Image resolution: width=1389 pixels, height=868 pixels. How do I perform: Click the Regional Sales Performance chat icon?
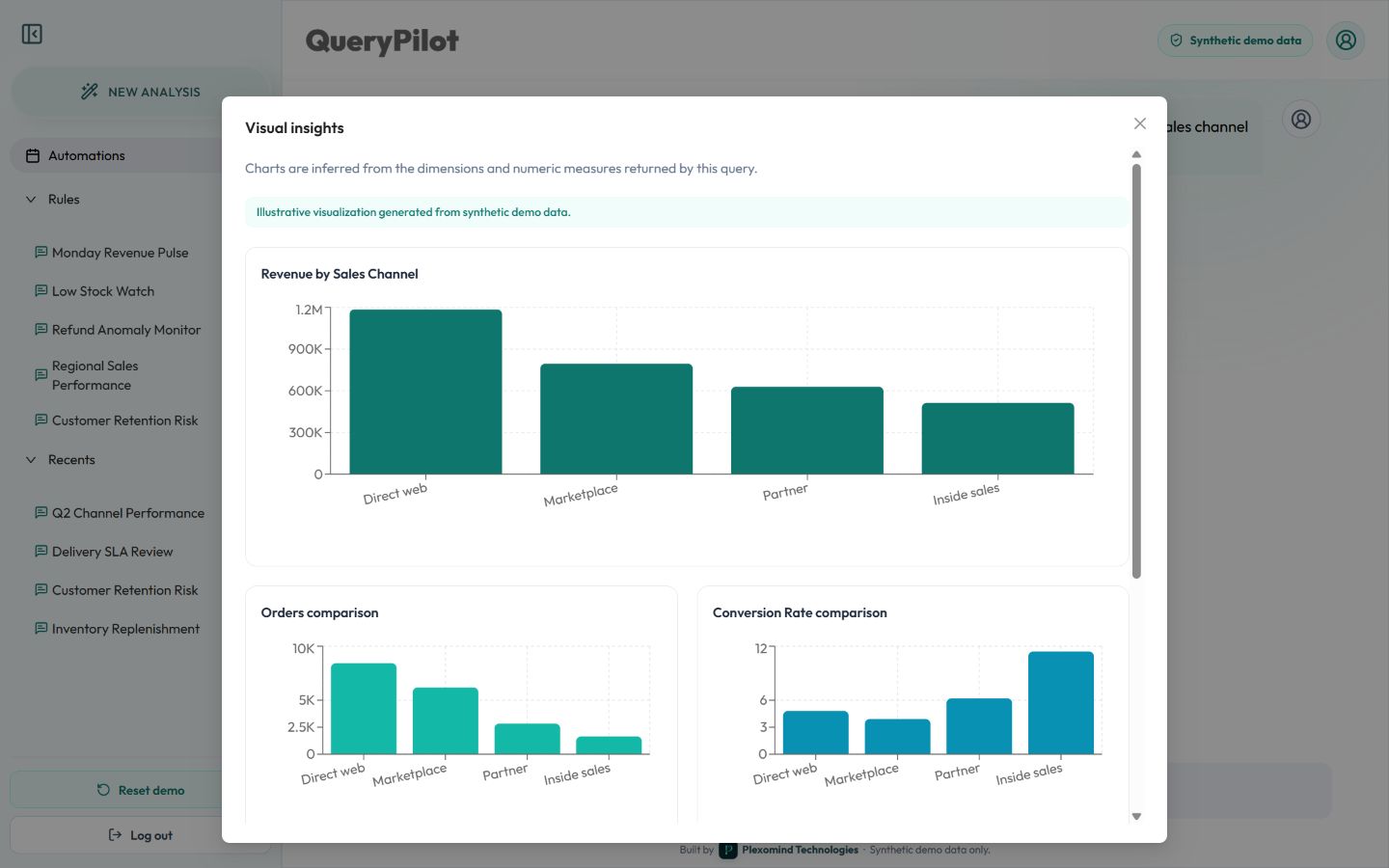pos(41,374)
